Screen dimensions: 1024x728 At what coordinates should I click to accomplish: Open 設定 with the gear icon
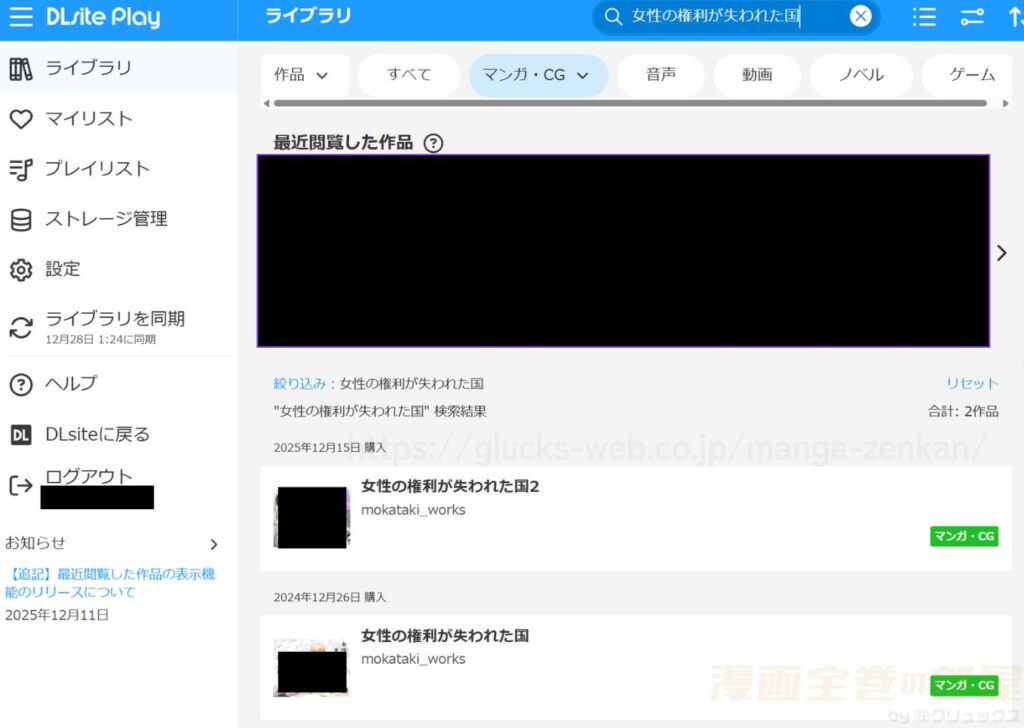pos(21,269)
